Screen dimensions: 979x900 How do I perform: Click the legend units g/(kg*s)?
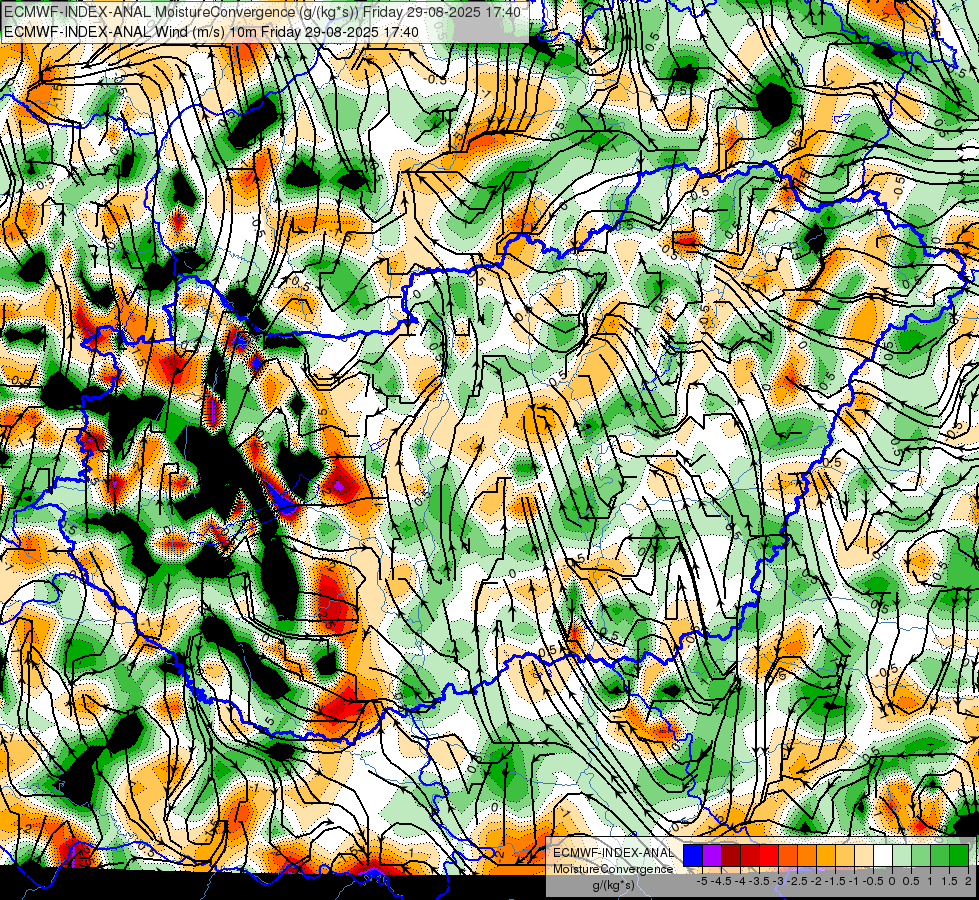tap(614, 885)
